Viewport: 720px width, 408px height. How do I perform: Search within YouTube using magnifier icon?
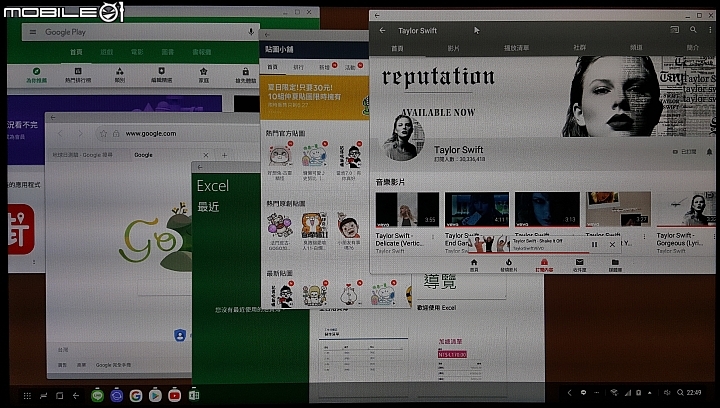coord(693,30)
